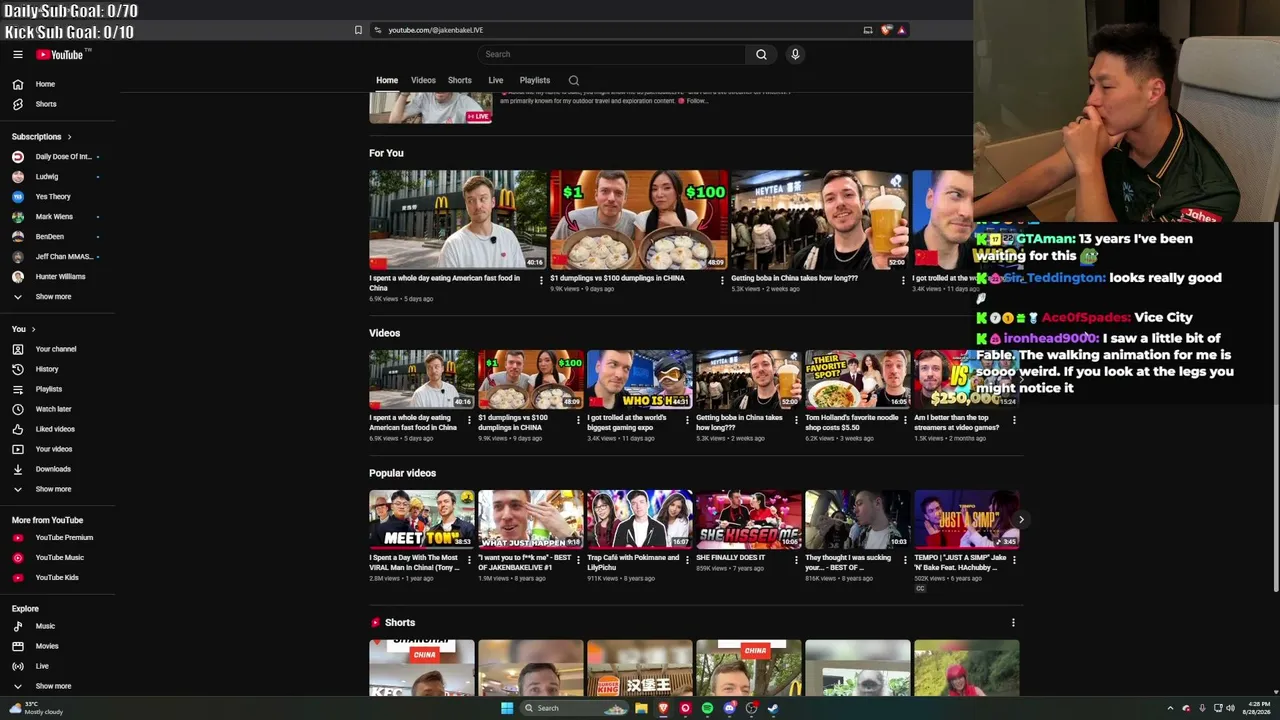The image size is (1280, 720).
Task: Click the Windows taskbar Search box
Action: click(x=575, y=708)
